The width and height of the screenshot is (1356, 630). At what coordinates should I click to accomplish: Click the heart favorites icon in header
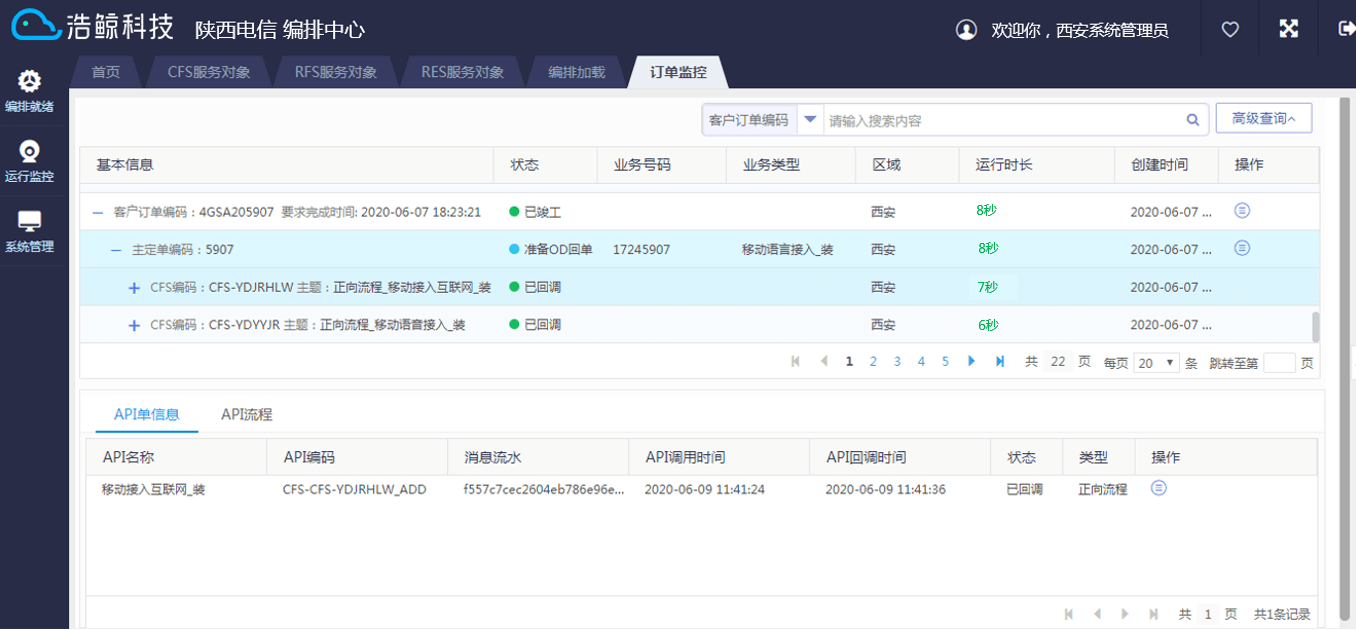1230,30
